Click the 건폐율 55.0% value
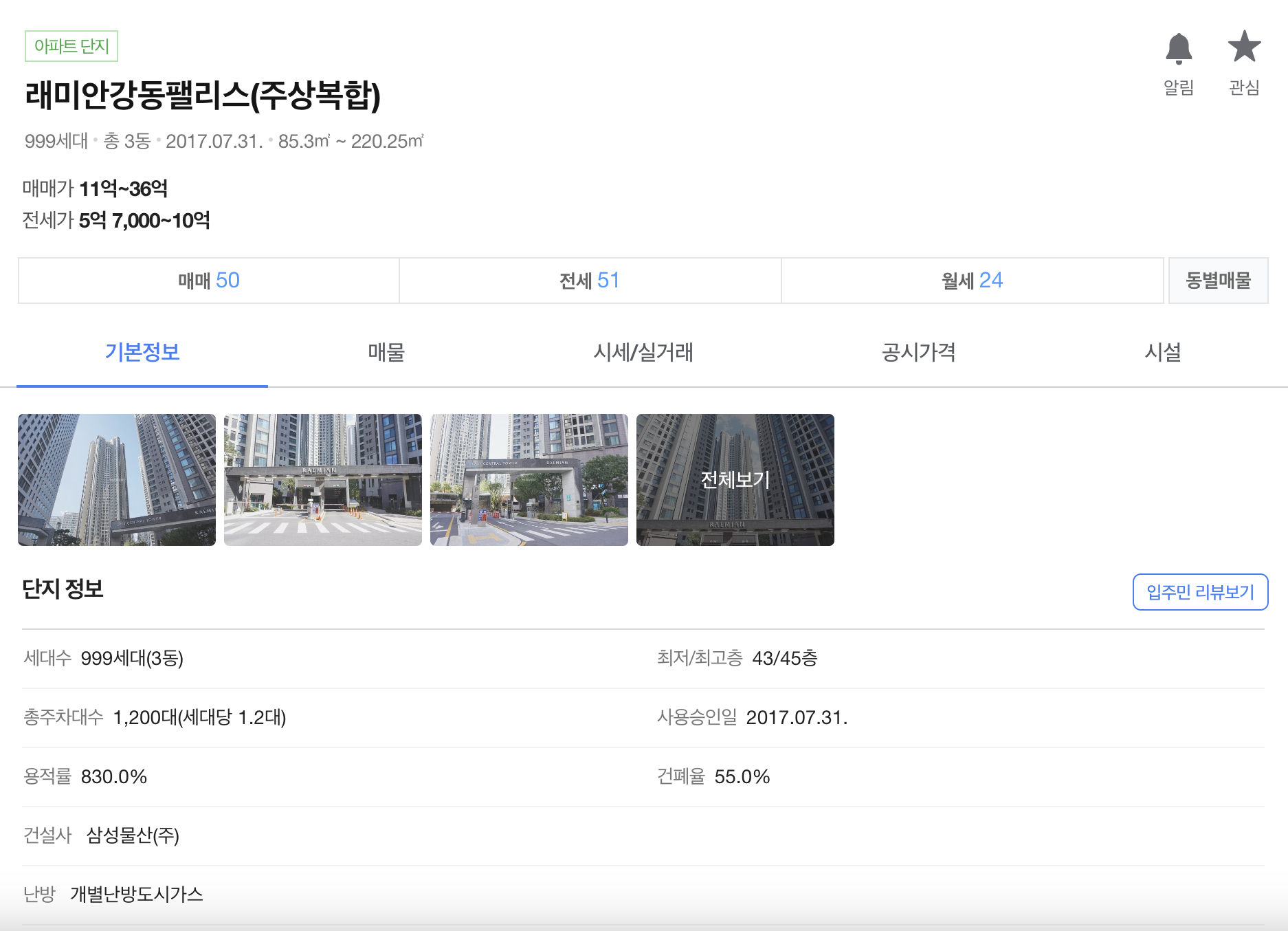Image resolution: width=1288 pixels, height=931 pixels. (742, 776)
